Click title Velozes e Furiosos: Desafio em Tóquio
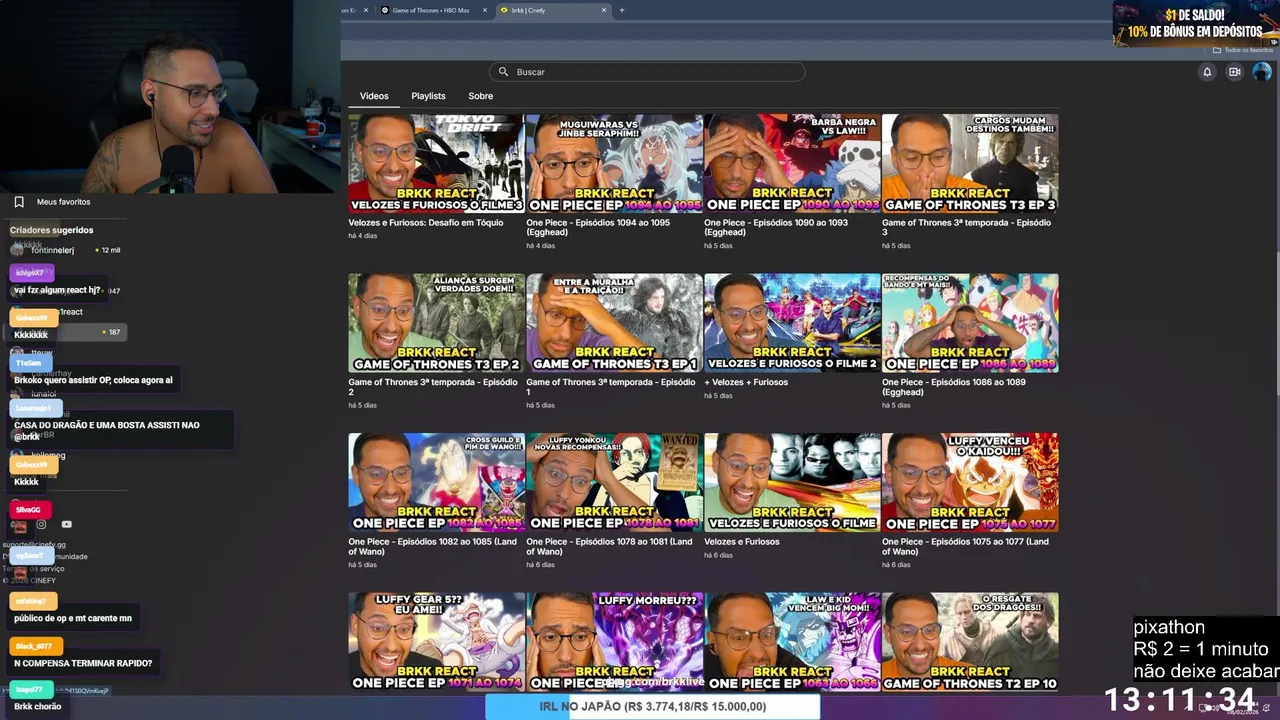Viewport: 1280px width, 720px height. click(426, 223)
